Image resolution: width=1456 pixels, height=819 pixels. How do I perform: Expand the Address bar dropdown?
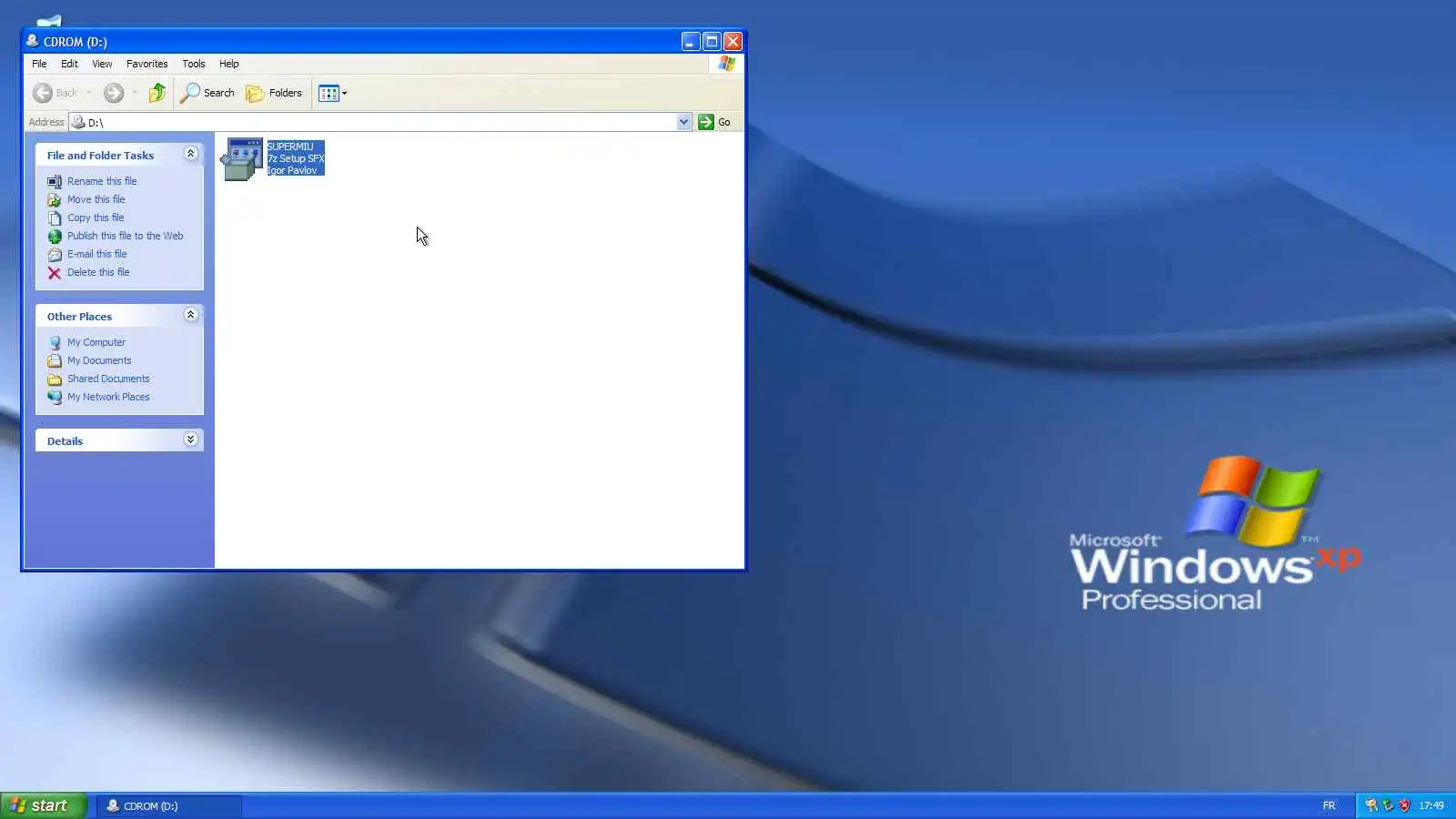pos(683,122)
